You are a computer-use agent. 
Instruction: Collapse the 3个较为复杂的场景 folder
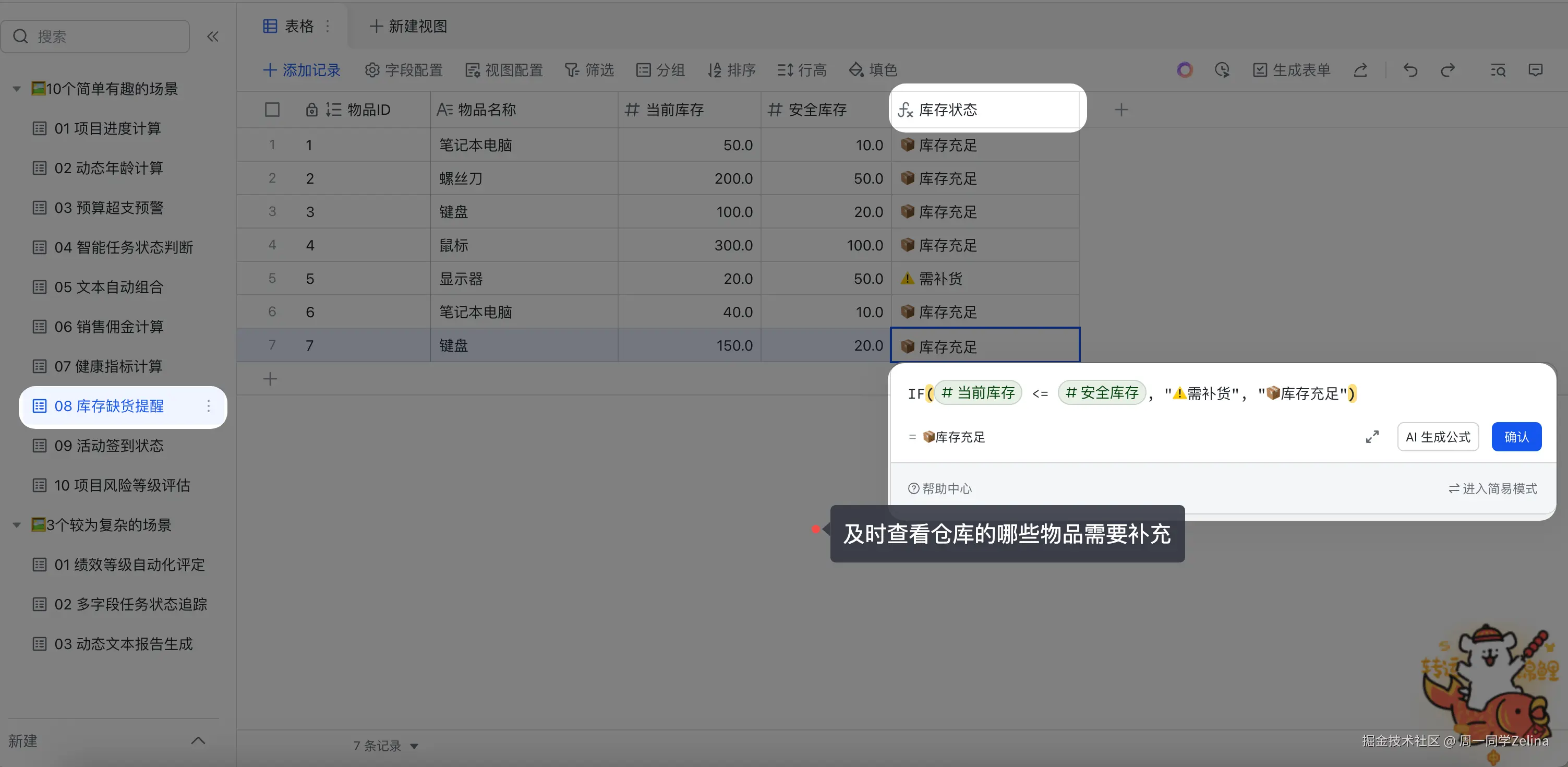tap(17, 525)
